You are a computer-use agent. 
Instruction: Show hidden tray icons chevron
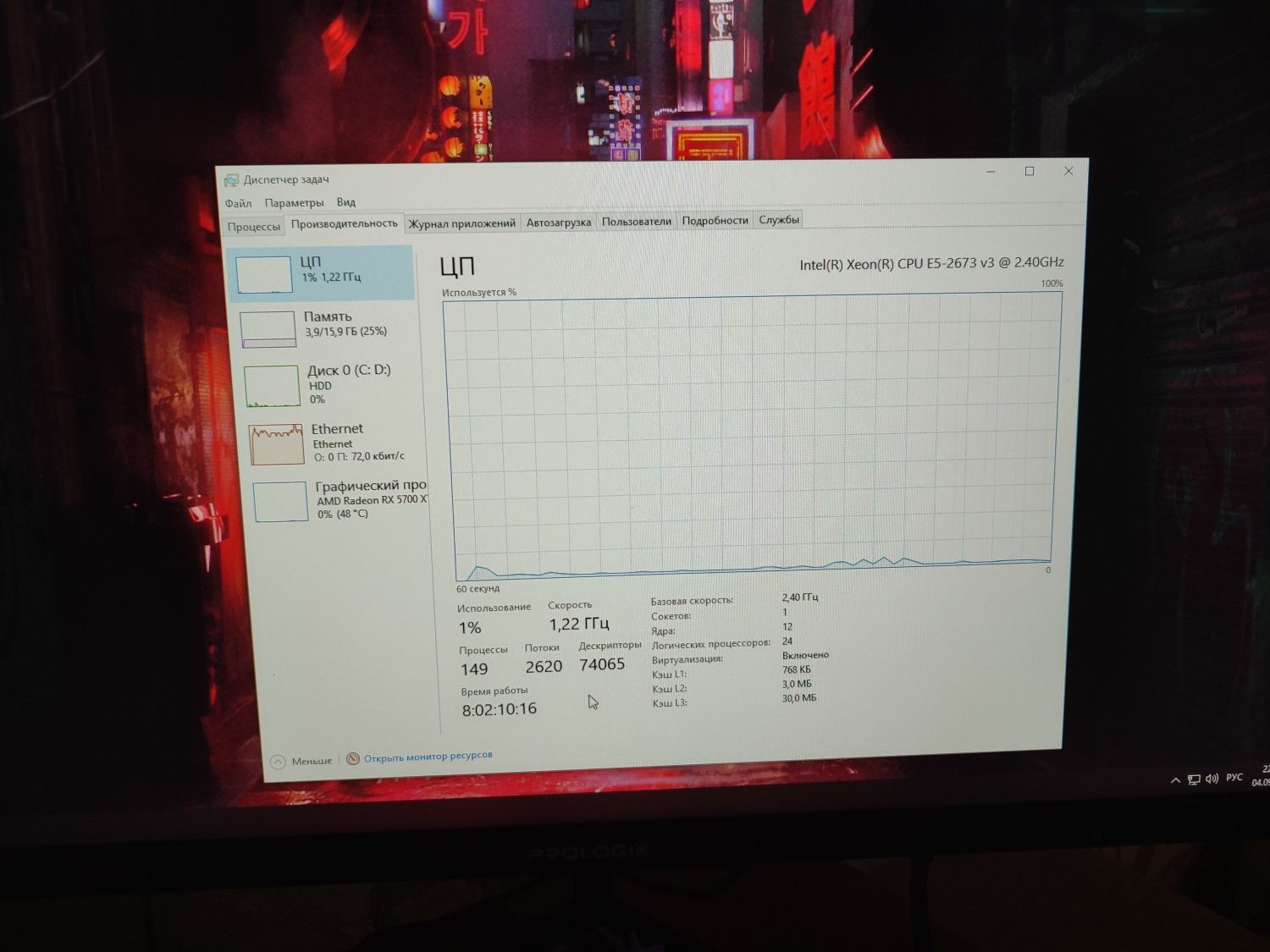pyautogui.click(x=1175, y=780)
